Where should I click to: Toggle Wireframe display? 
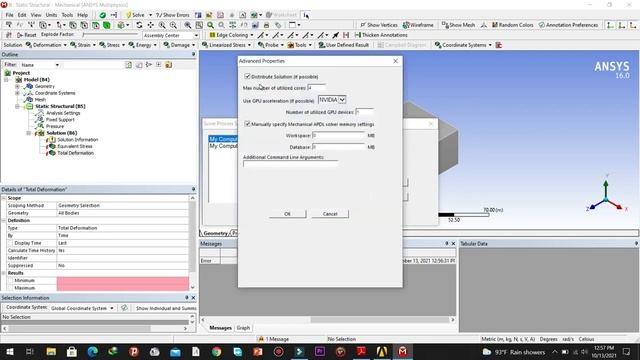[418, 25]
